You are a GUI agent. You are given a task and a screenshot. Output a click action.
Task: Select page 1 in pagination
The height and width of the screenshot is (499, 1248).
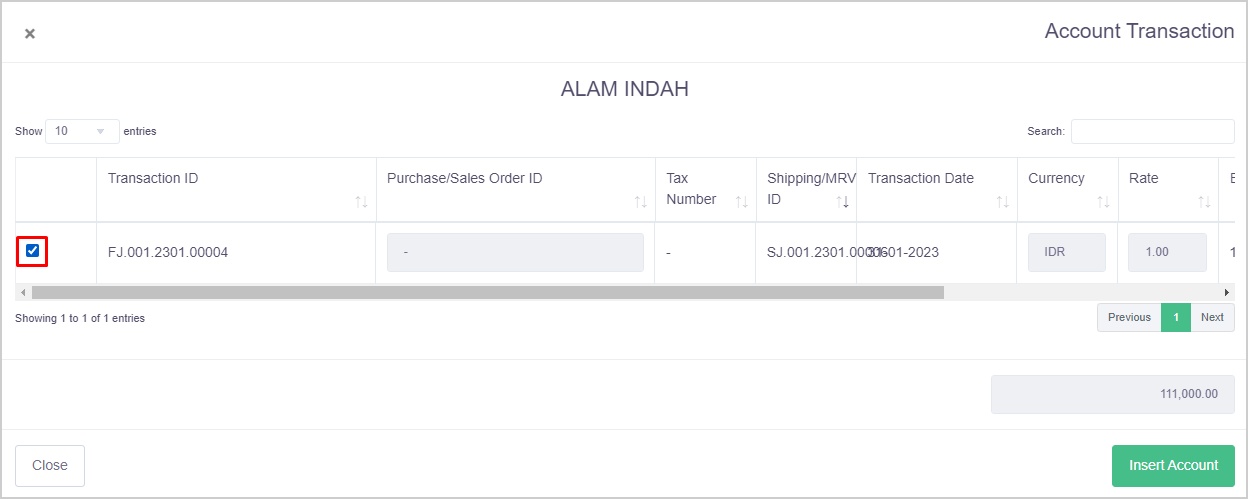[1176, 317]
